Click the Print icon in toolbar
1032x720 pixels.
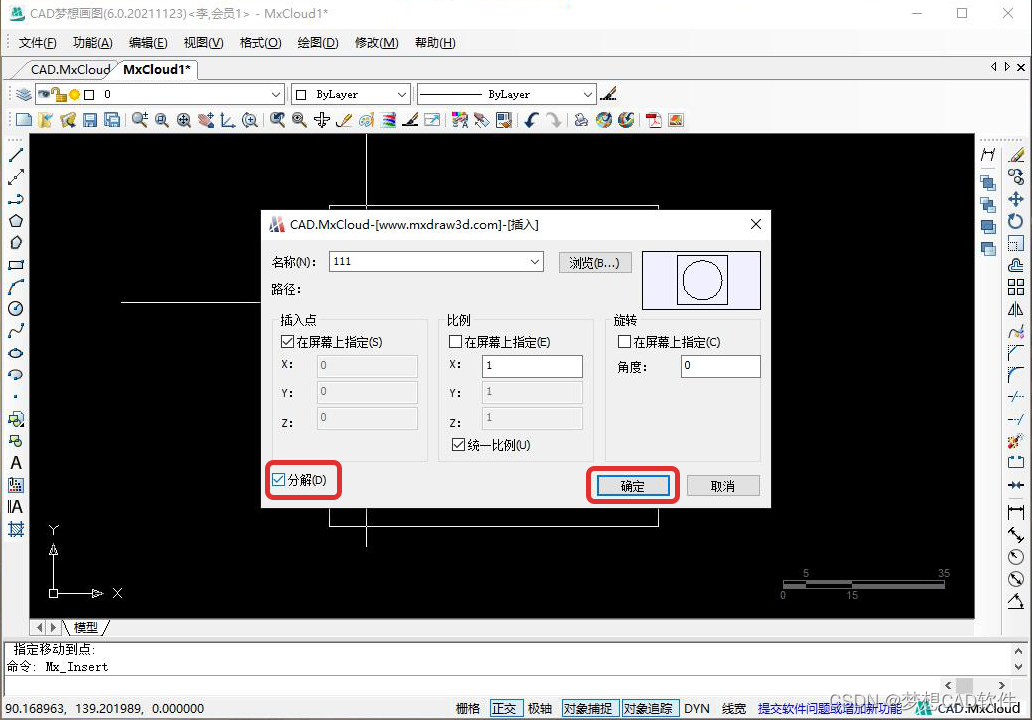pyautogui.click(x=581, y=120)
